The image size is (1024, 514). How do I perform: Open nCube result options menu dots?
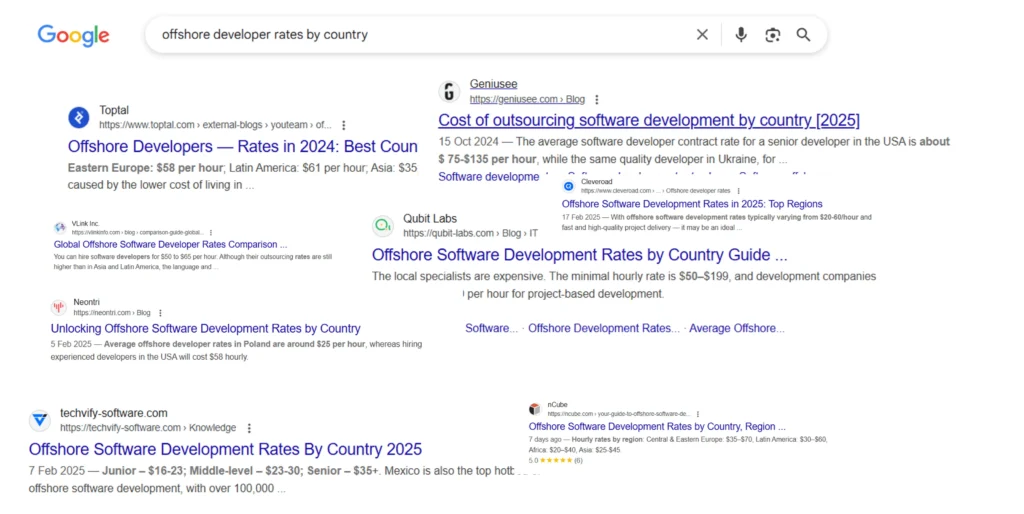(x=697, y=414)
